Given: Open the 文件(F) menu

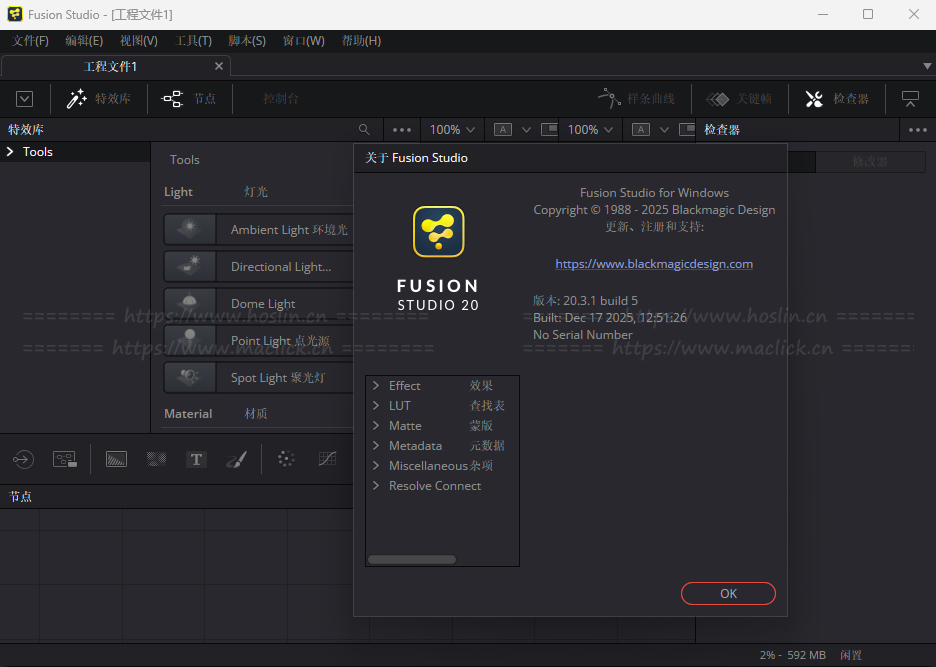Looking at the screenshot, I should [30, 41].
